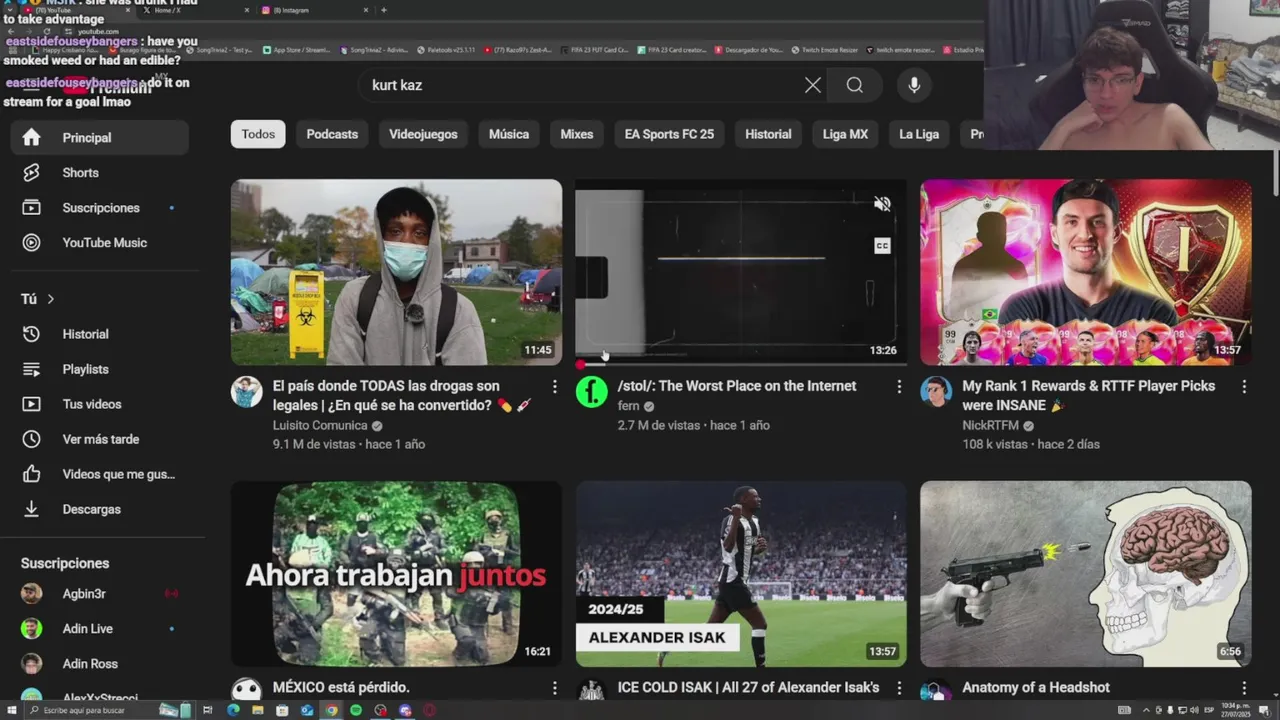Select the Videojuegos filter chip
The width and height of the screenshot is (1280, 720).
(x=423, y=134)
